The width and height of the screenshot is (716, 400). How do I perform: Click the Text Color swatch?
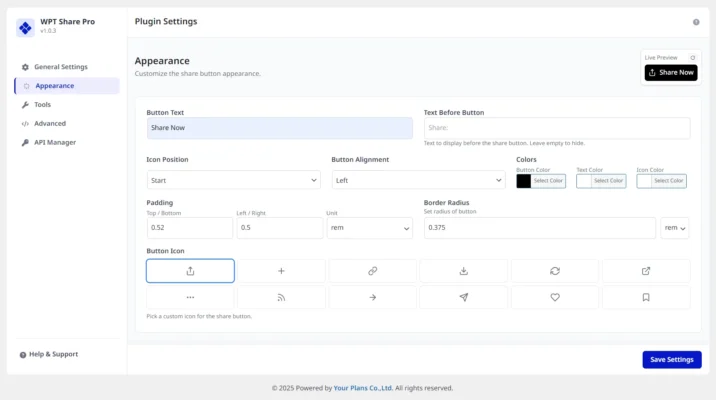pyautogui.click(x=584, y=181)
